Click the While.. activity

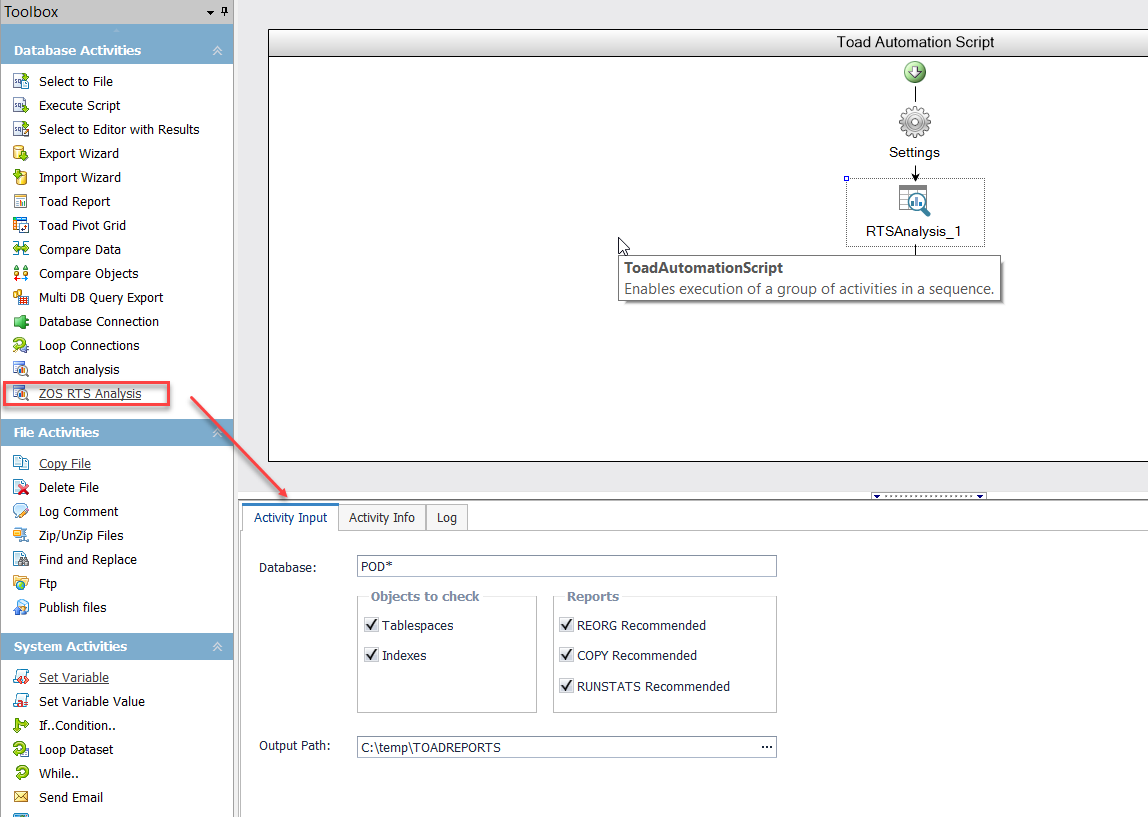(x=59, y=774)
